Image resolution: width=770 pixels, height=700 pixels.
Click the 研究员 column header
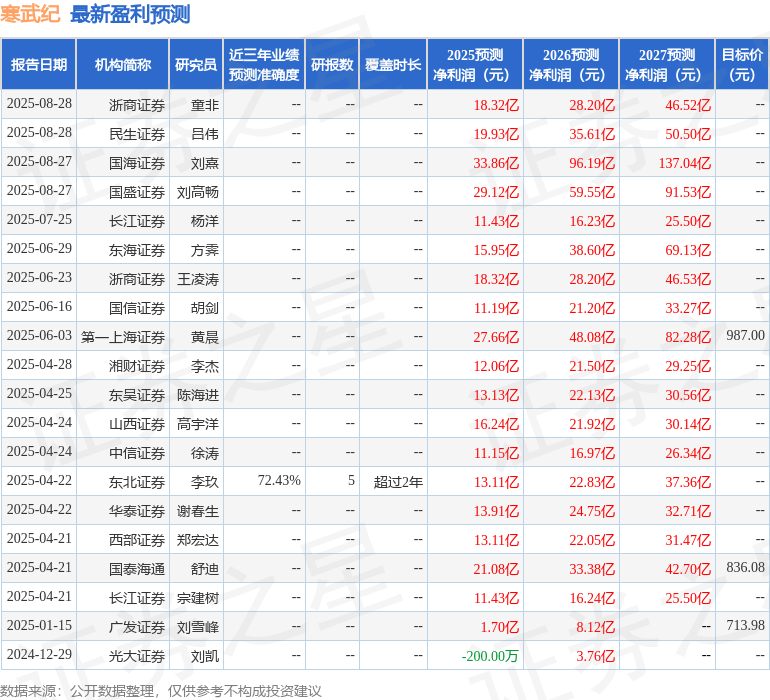pos(196,64)
